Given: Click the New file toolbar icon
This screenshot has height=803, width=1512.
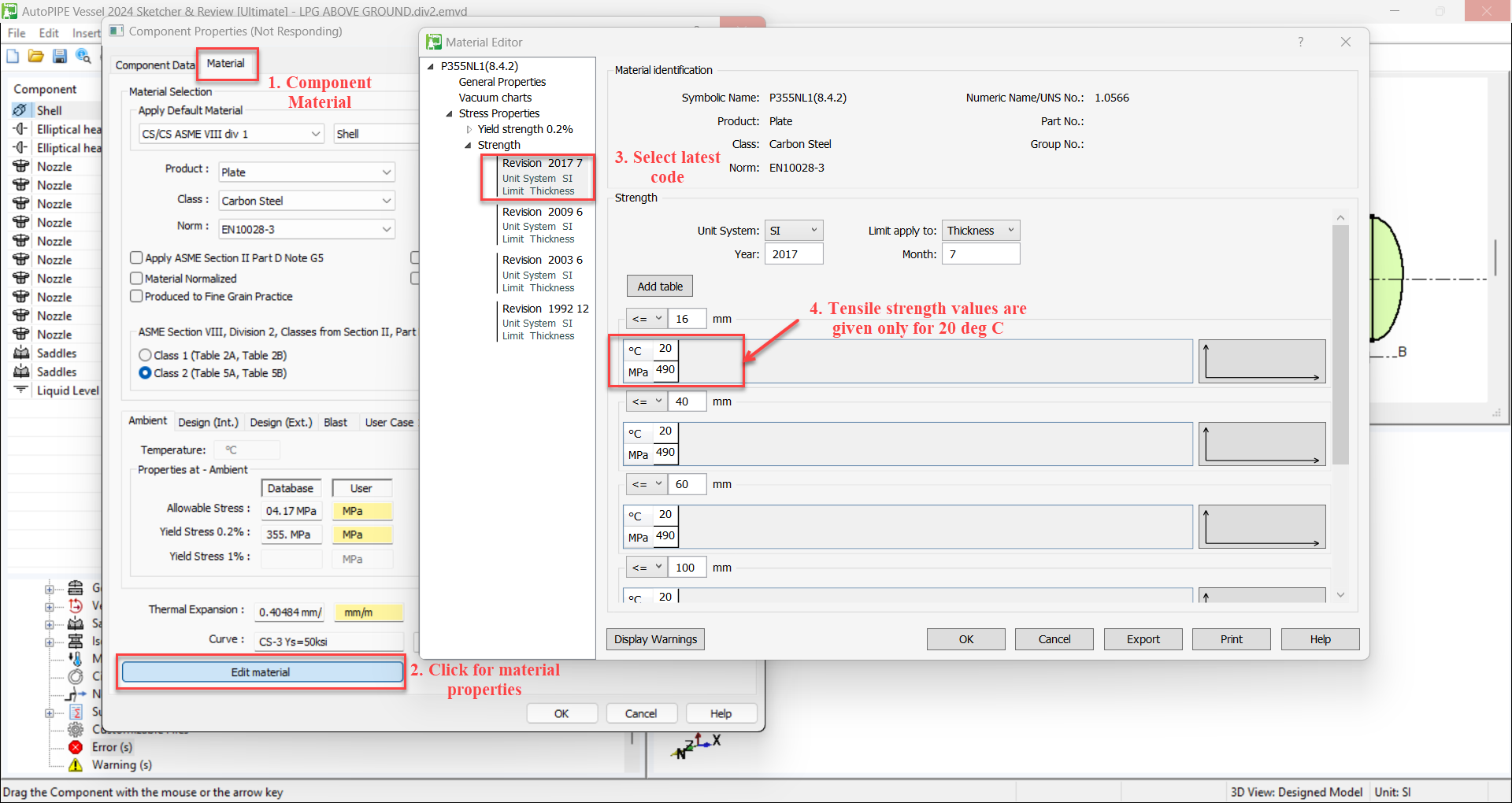Looking at the screenshot, I should pyautogui.click(x=13, y=56).
